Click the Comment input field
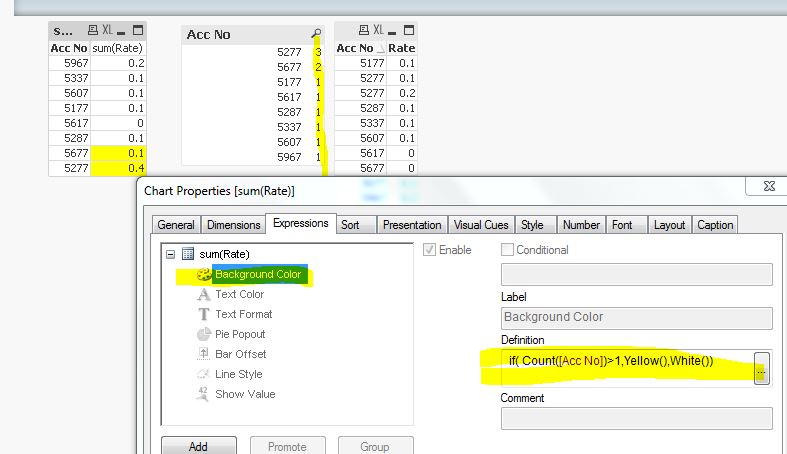787x454 pixels. (636, 418)
